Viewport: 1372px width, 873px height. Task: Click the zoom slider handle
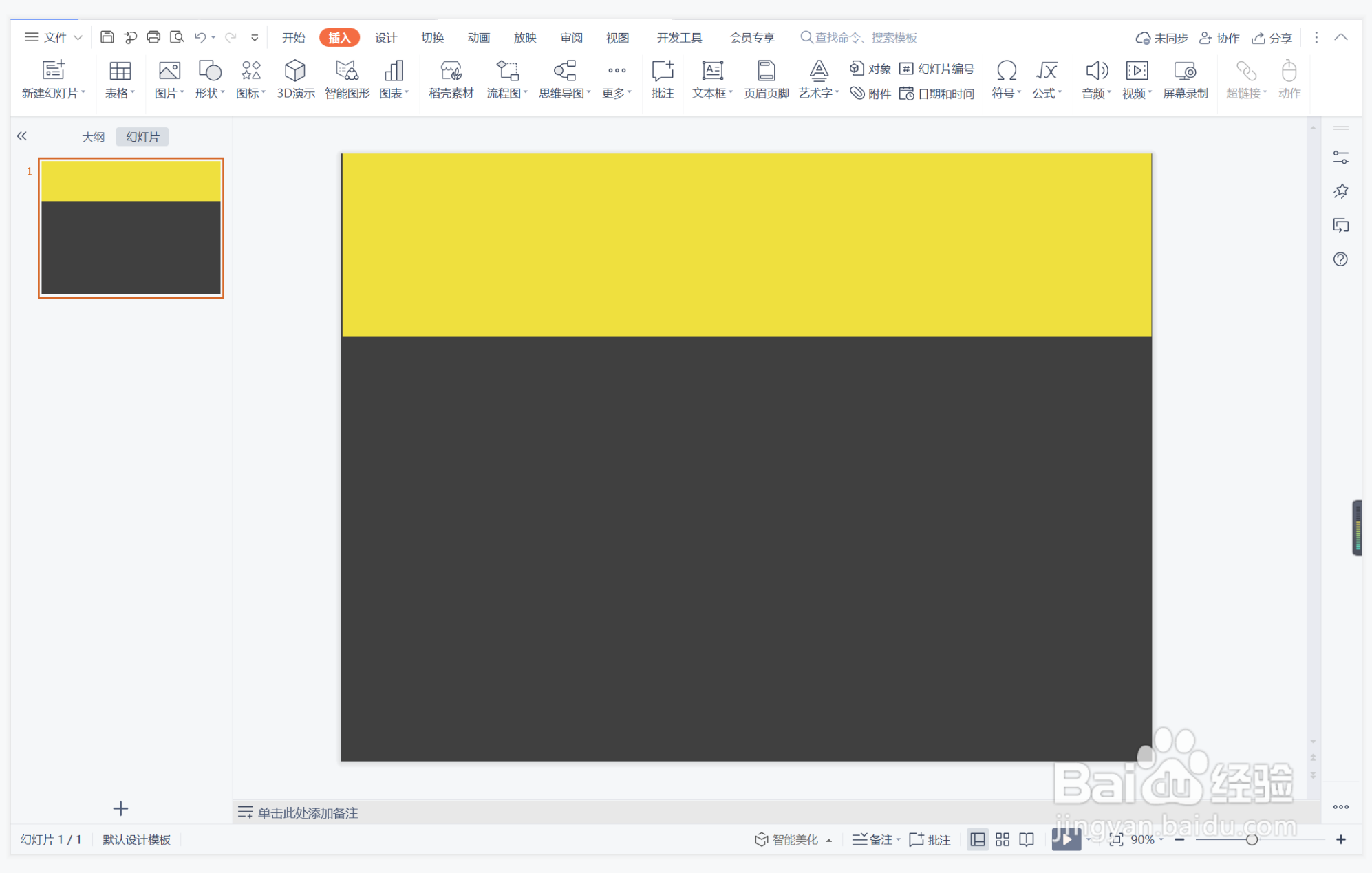(1252, 839)
